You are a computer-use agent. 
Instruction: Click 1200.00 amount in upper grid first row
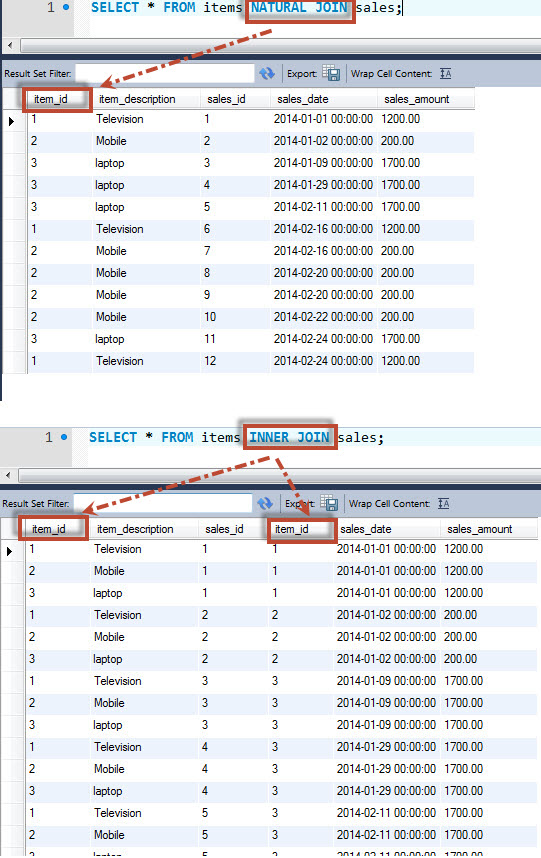[400, 119]
